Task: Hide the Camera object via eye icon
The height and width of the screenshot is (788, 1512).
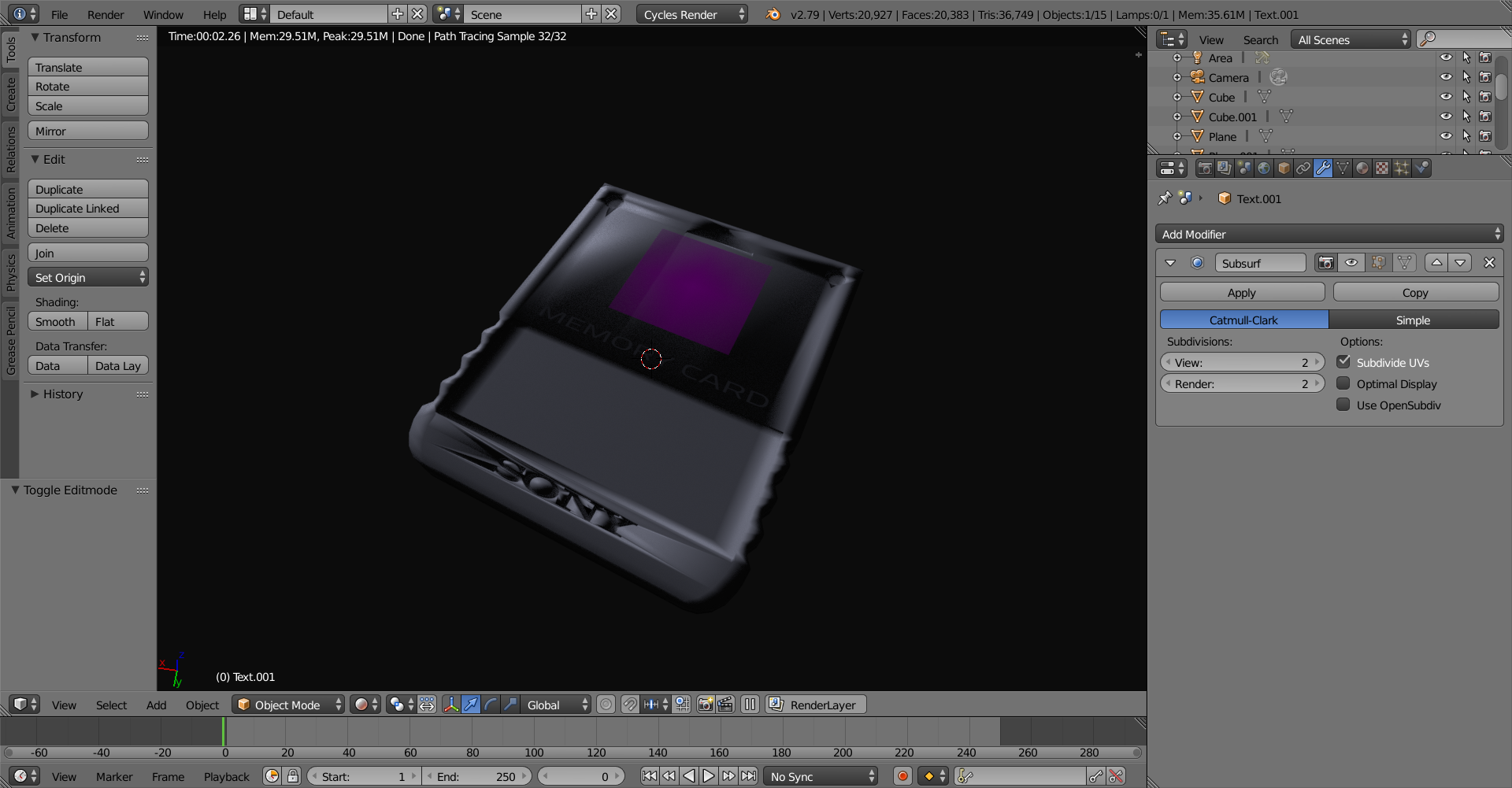Action: coord(1446,77)
